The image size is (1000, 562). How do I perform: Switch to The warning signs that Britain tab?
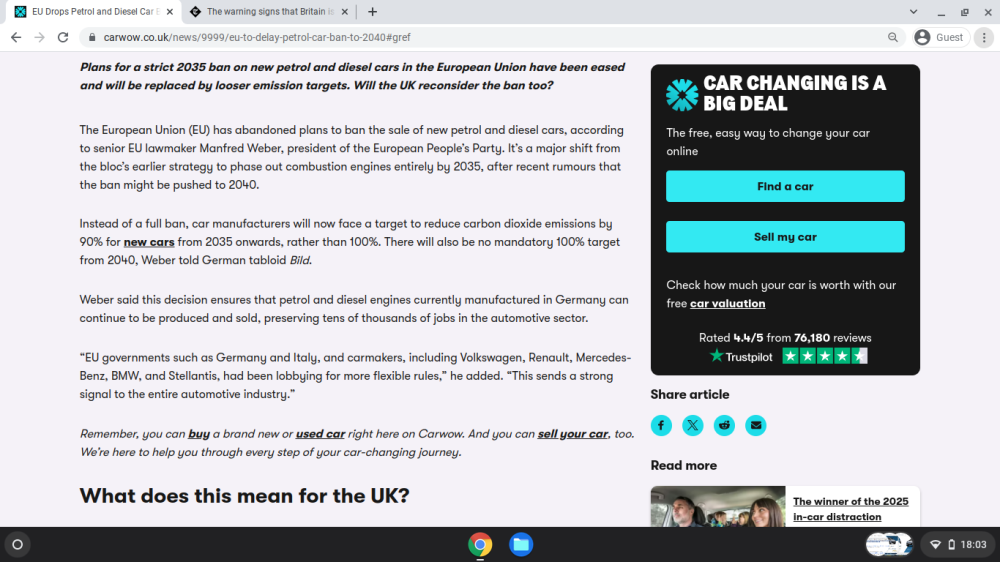tap(270, 11)
